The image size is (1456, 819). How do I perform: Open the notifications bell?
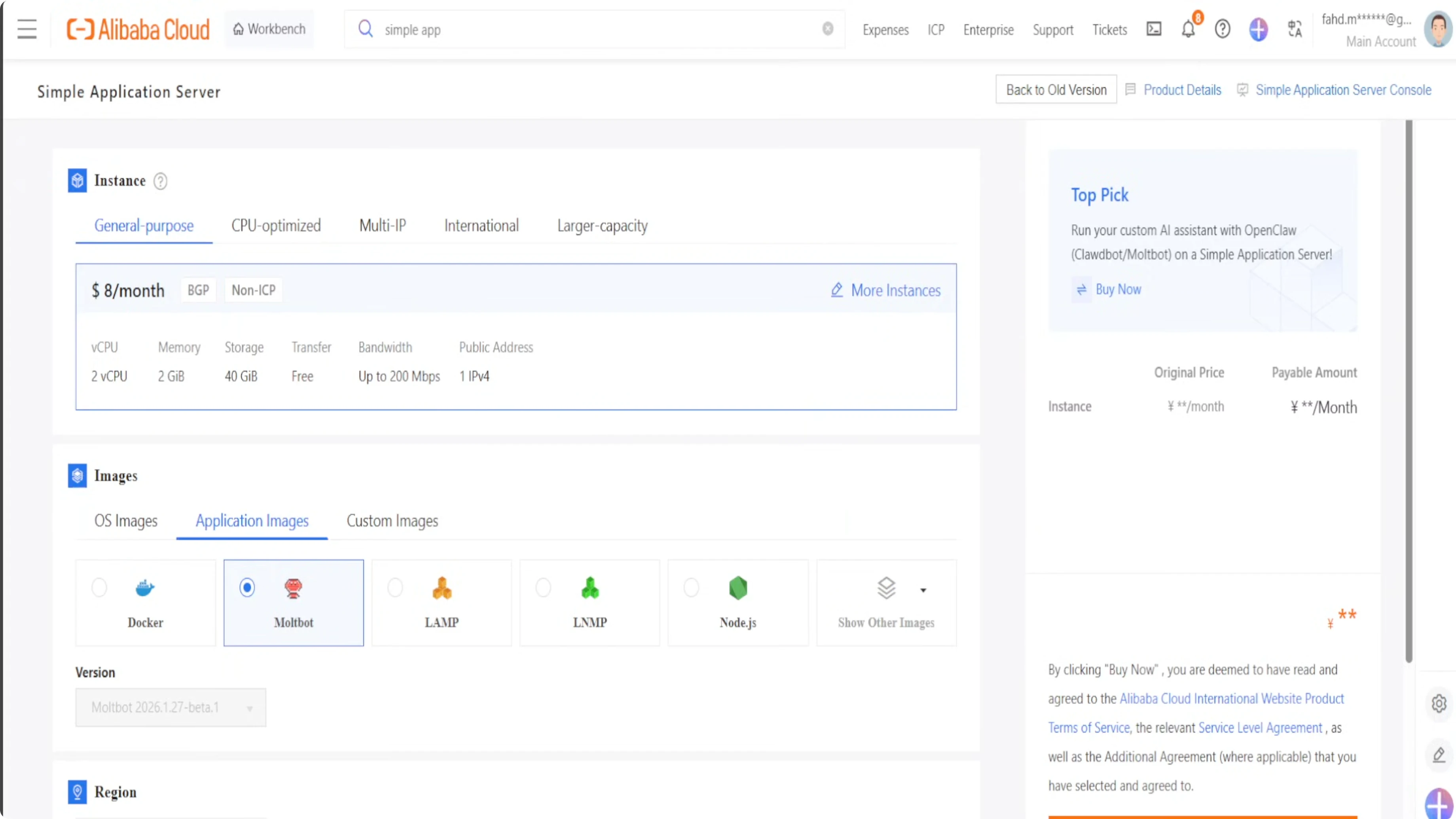[1188, 29]
